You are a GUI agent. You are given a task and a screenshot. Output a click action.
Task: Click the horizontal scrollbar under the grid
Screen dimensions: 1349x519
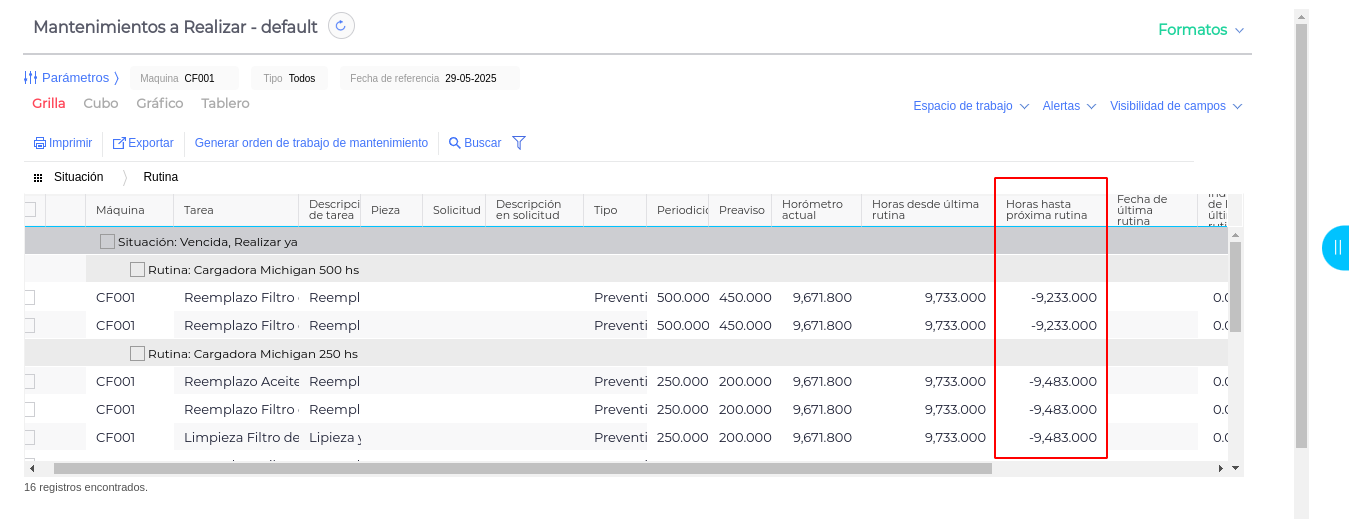pos(522,468)
